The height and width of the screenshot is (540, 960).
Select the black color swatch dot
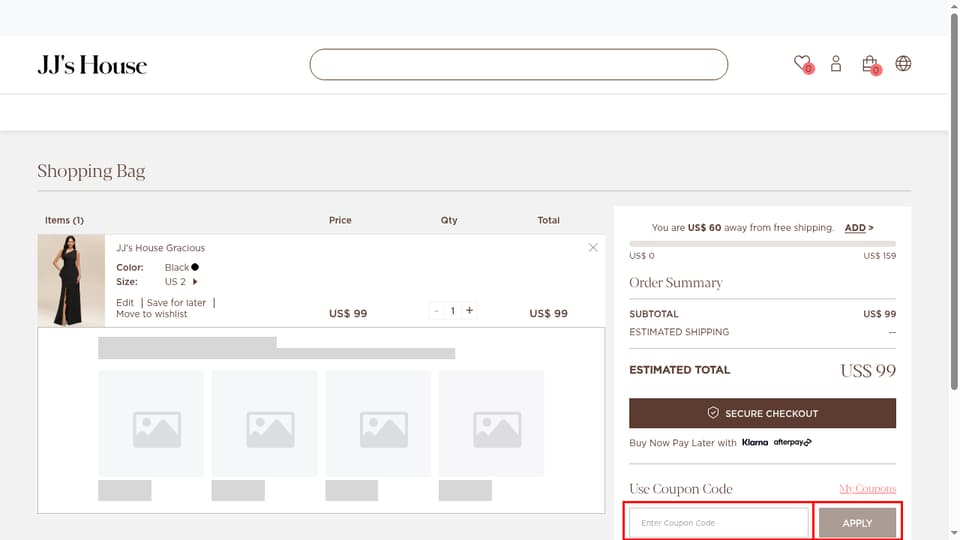pos(195,267)
